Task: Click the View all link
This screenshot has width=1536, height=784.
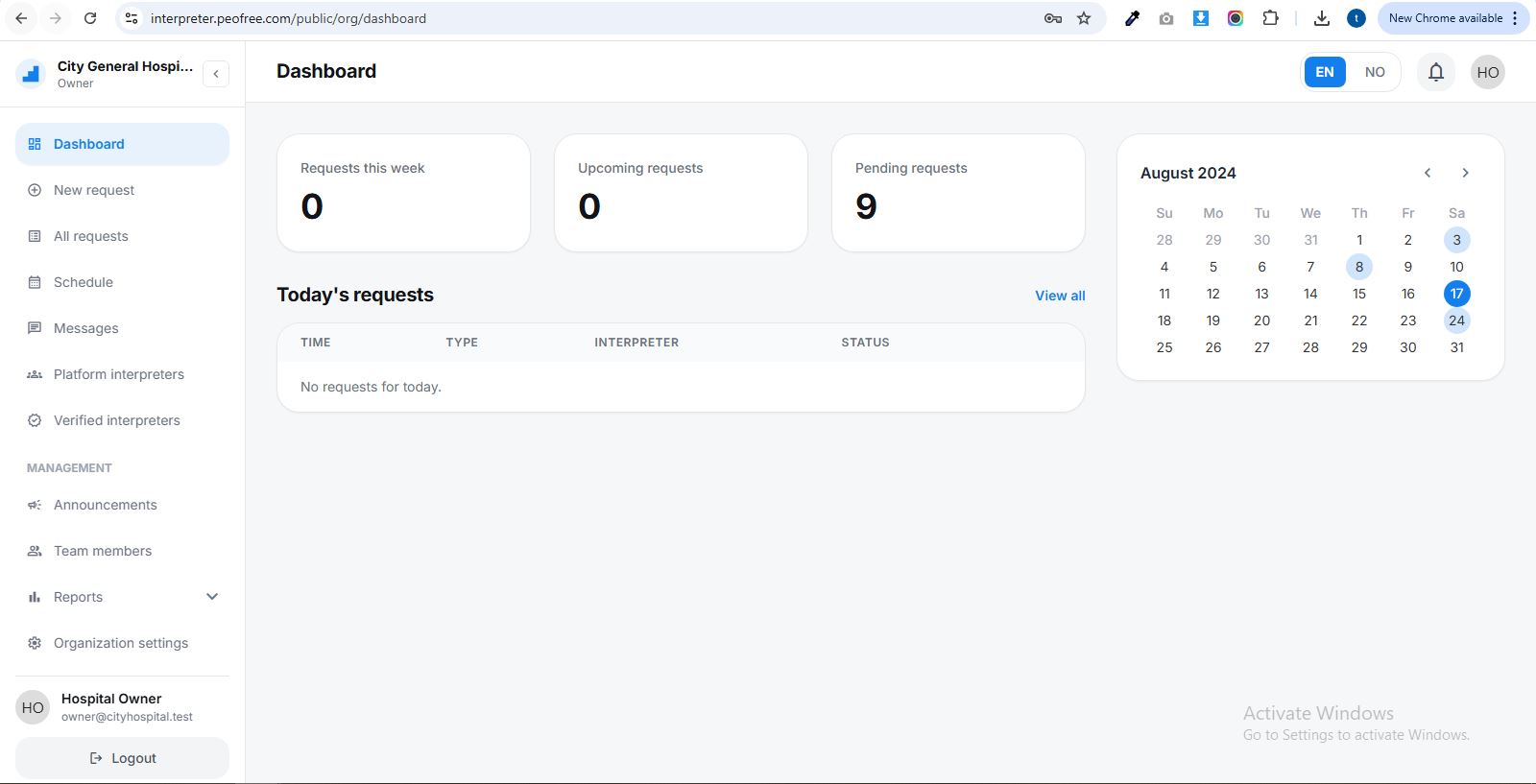Action: [x=1060, y=296]
